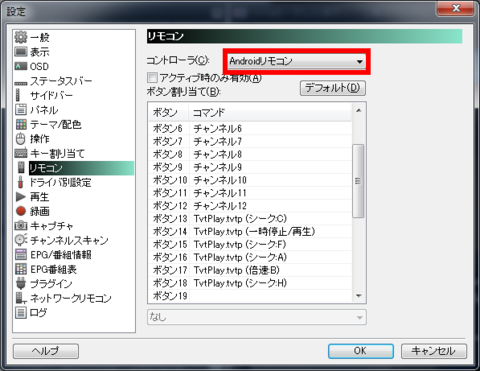The width and height of the screenshot is (480, 371).
Task: Select row ボタン15 TvtPlay シーク:F
Action: coord(250,244)
